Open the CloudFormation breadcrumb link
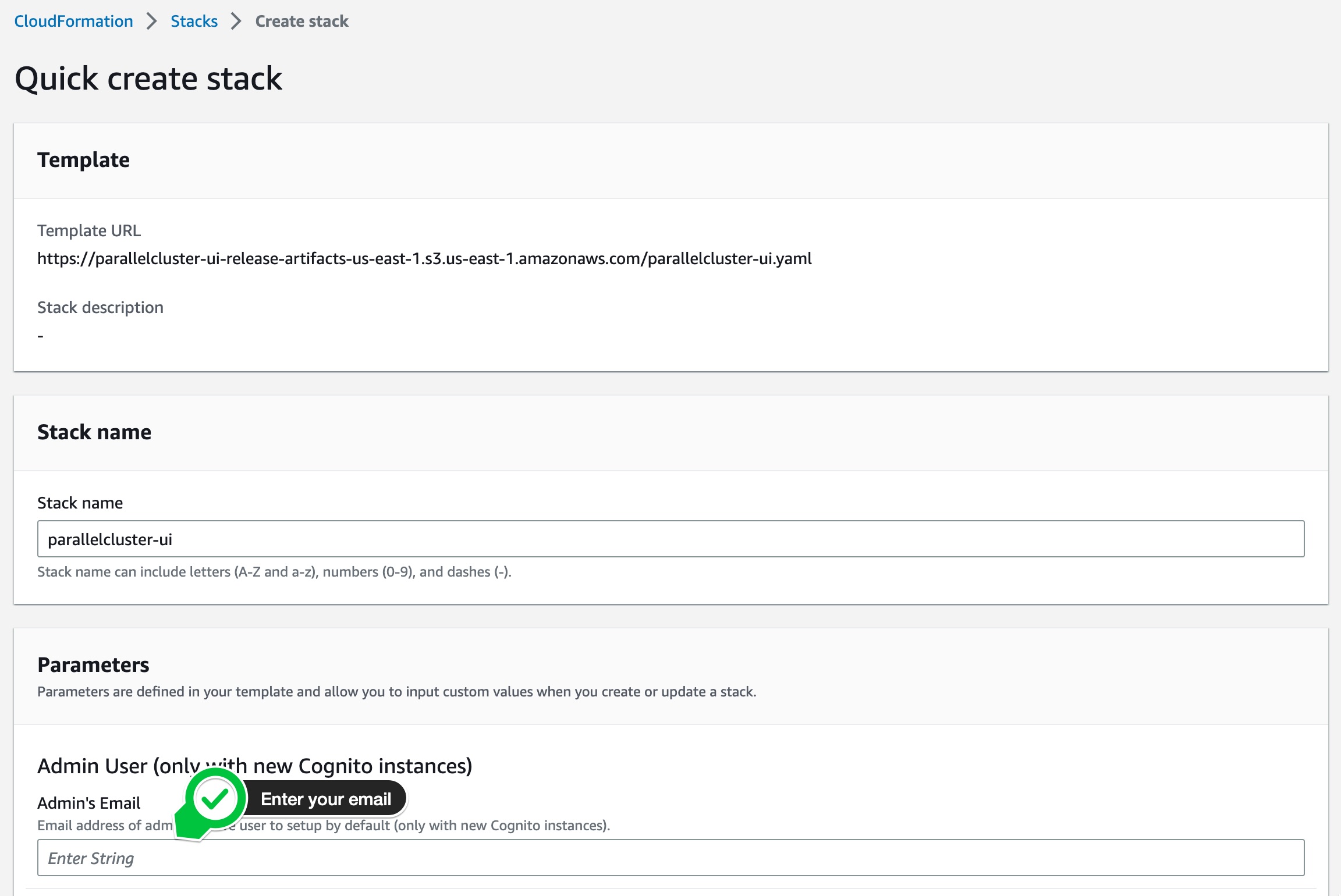Viewport: 1341px width, 896px height. (74, 22)
